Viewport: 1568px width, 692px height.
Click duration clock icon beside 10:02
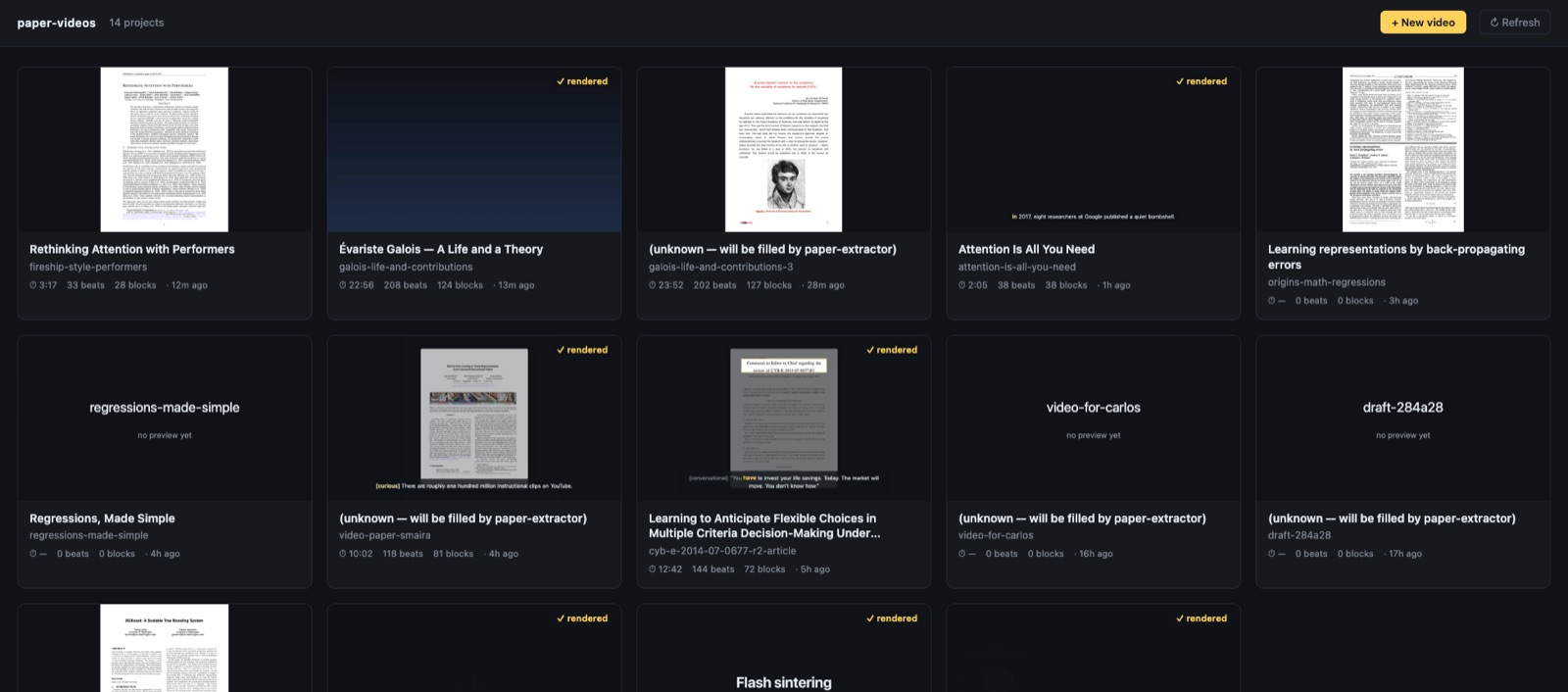pos(343,554)
